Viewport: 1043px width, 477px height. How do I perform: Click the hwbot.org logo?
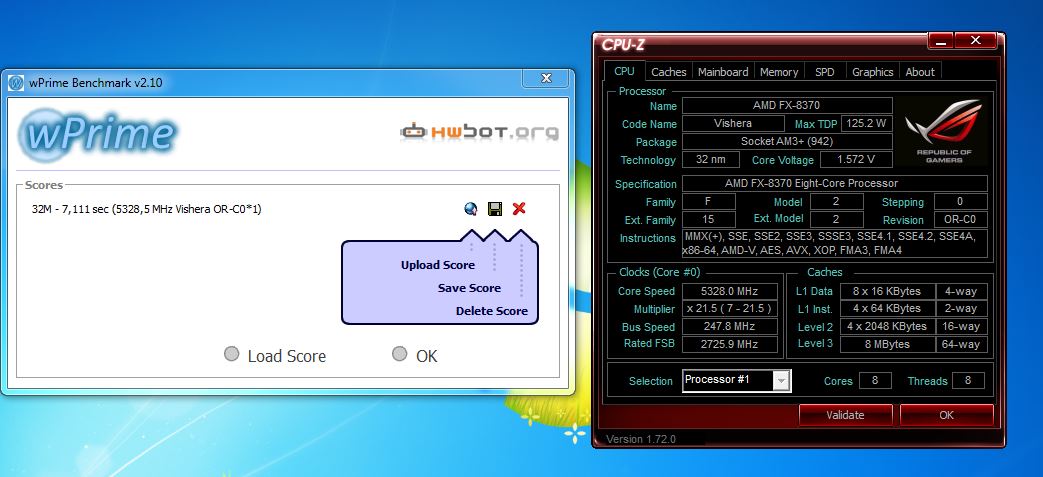[x=479, y=131]
